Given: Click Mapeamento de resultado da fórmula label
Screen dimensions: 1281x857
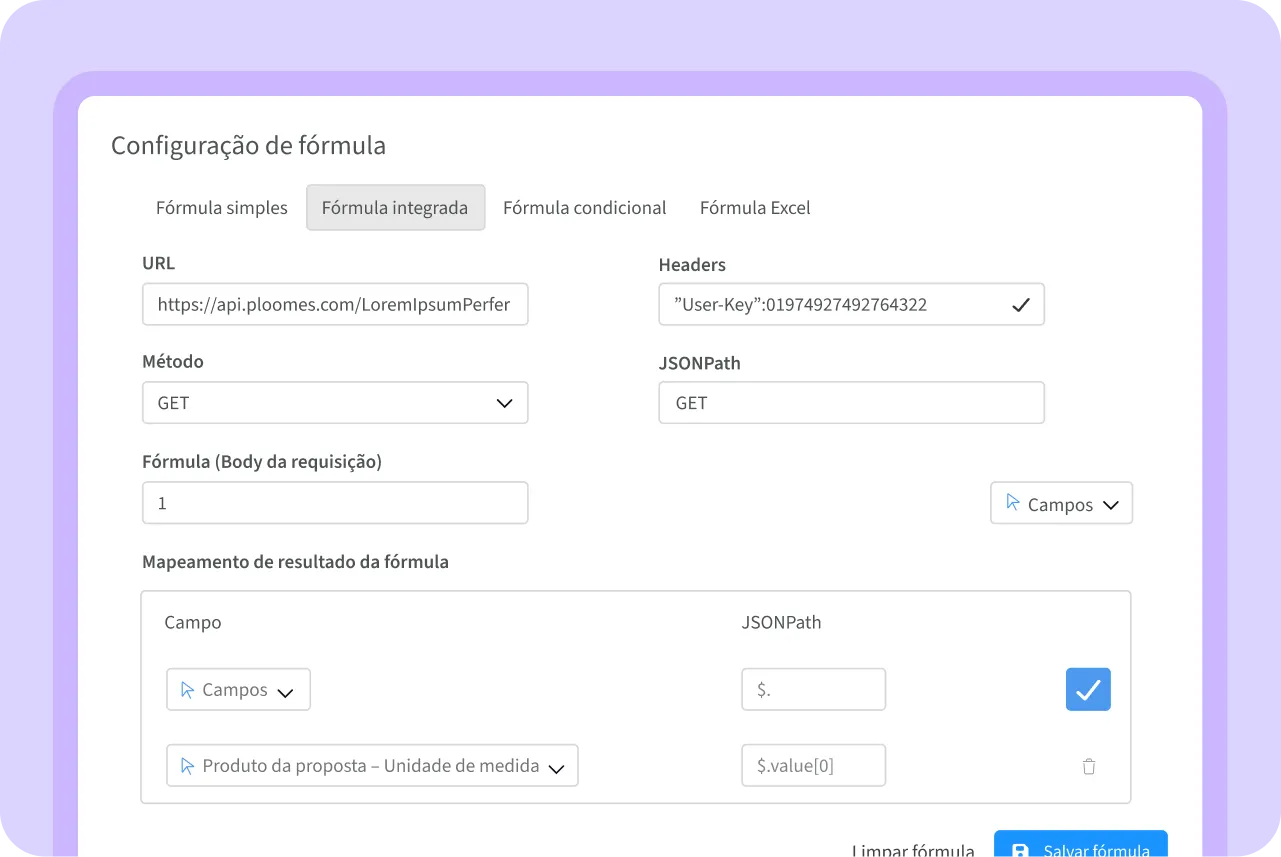Looking at the screenshot, I should [295, 562].
